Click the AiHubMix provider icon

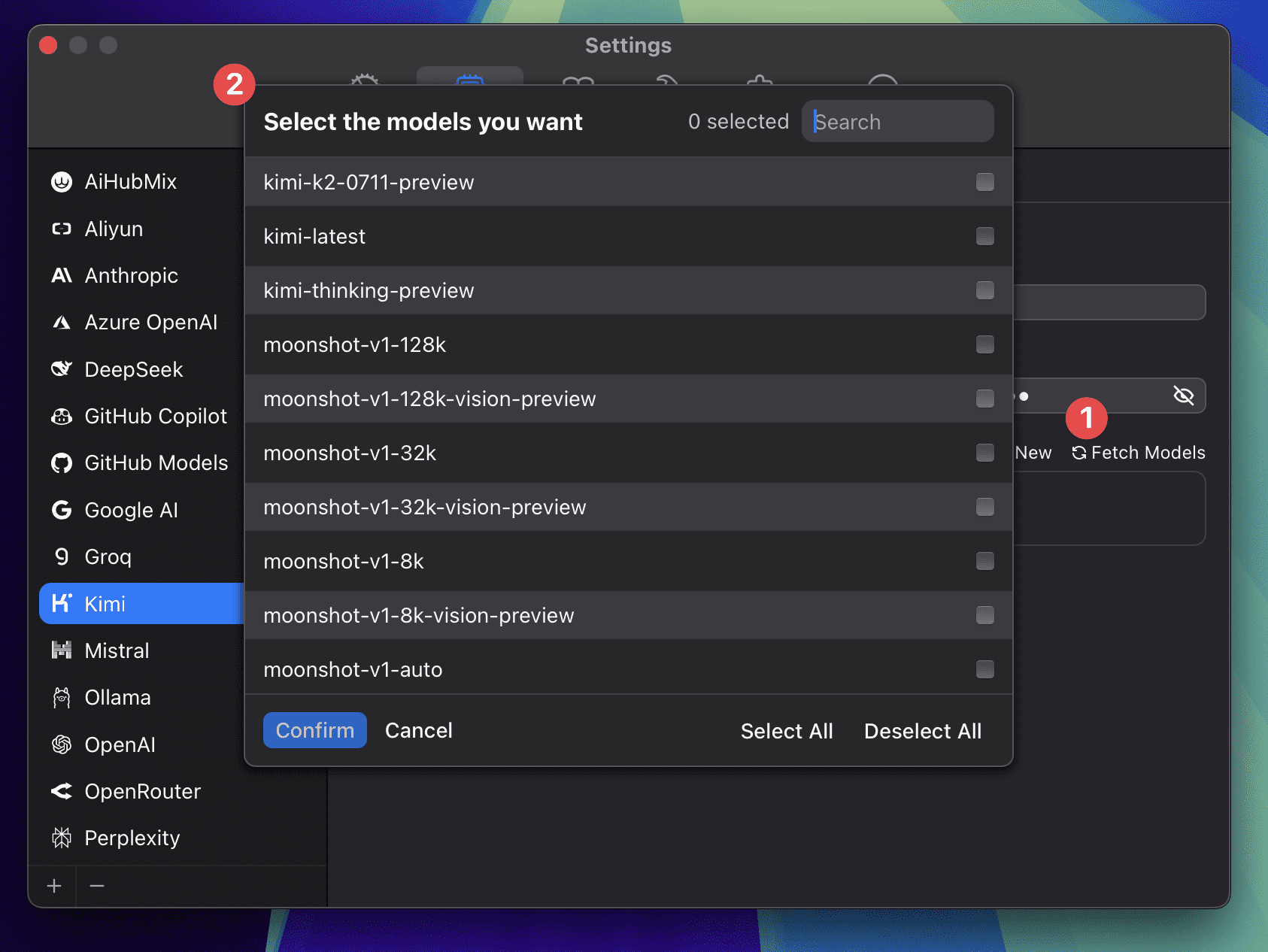(x=62, y=182)
